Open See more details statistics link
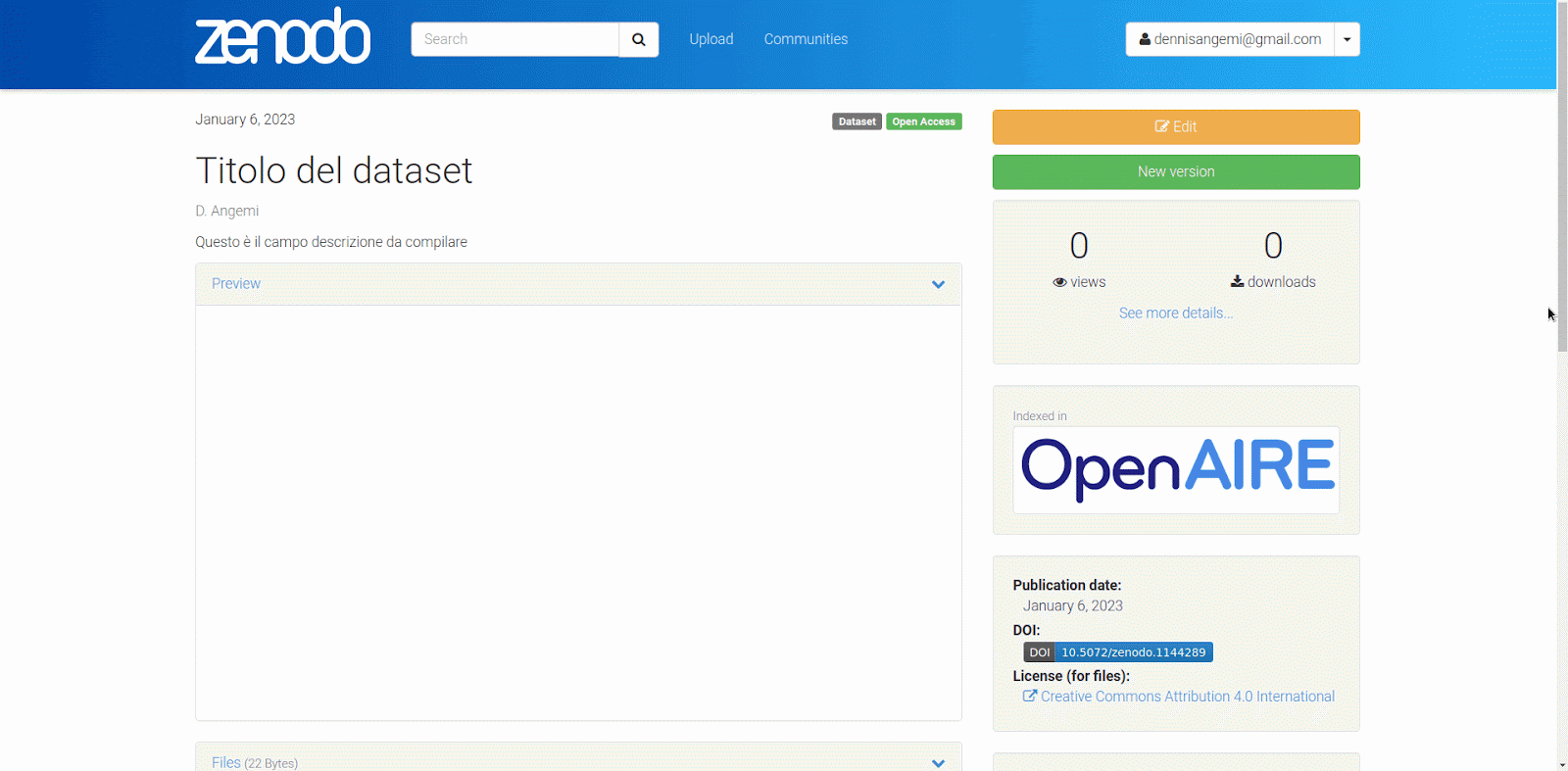The width and height of the screenshot is (1568, 771). [x=1176, y=313]
